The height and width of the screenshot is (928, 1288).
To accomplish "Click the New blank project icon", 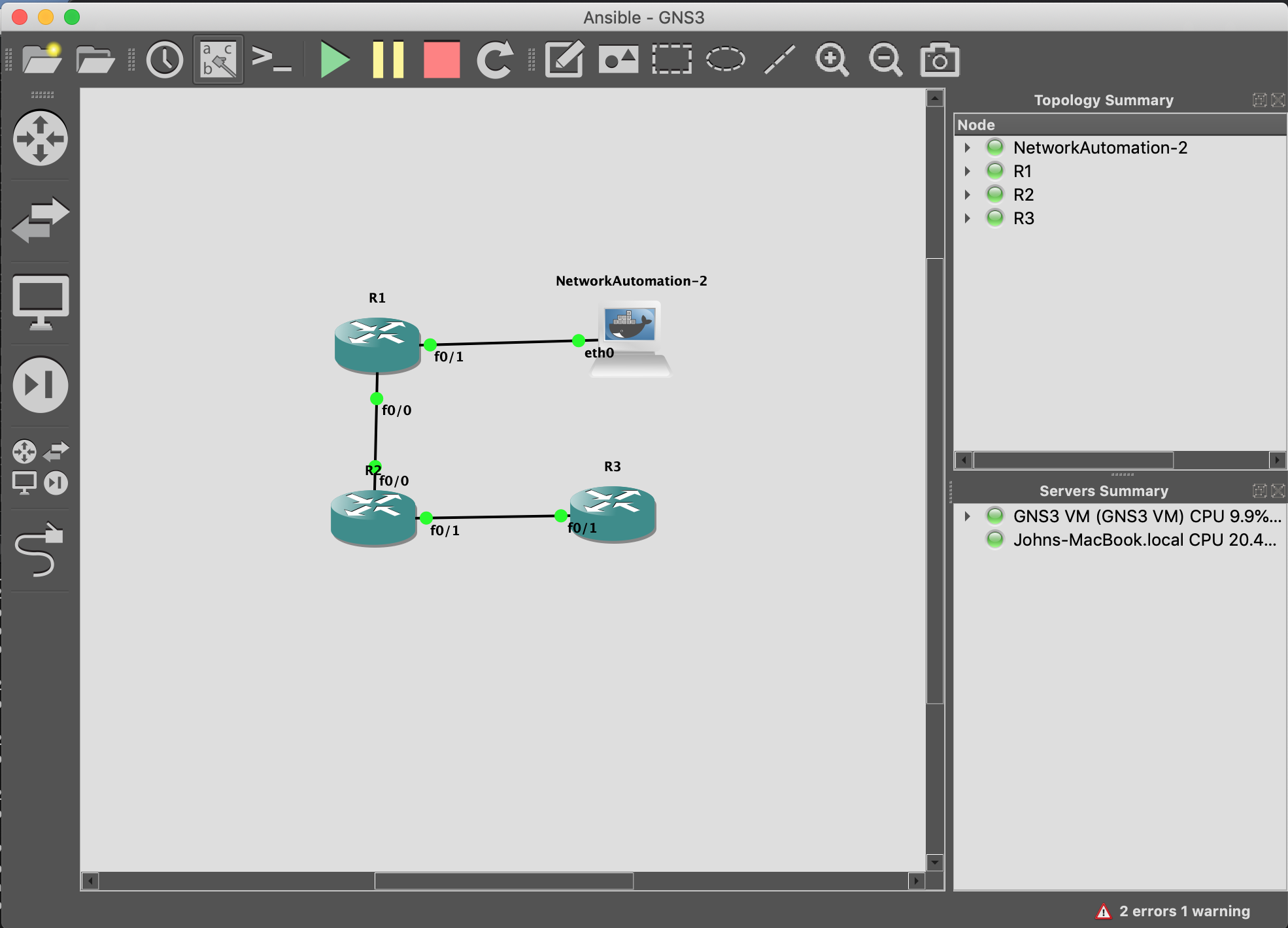I will click(42, 59).
